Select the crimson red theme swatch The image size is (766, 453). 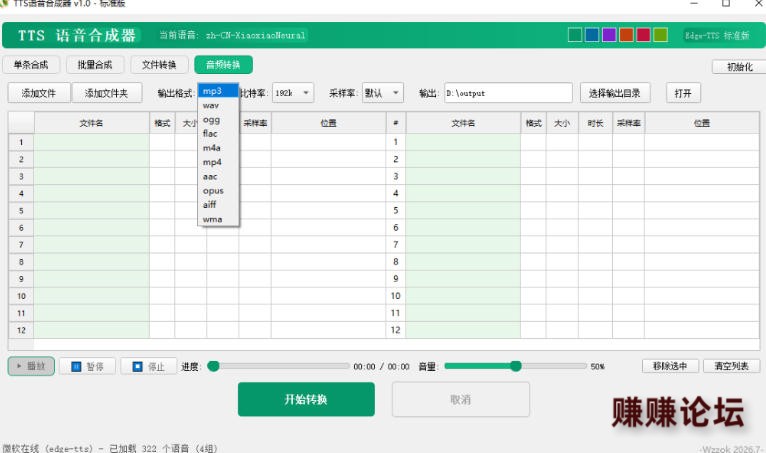point(643,35)
